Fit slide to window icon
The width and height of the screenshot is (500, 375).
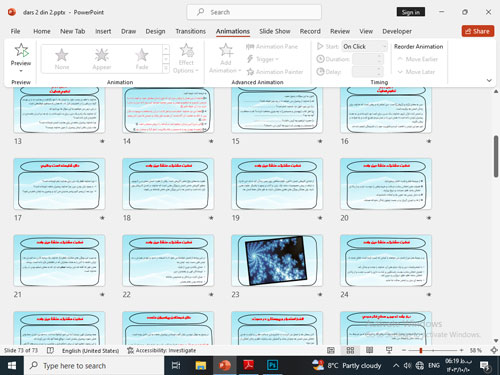click(x=494, y=350)
